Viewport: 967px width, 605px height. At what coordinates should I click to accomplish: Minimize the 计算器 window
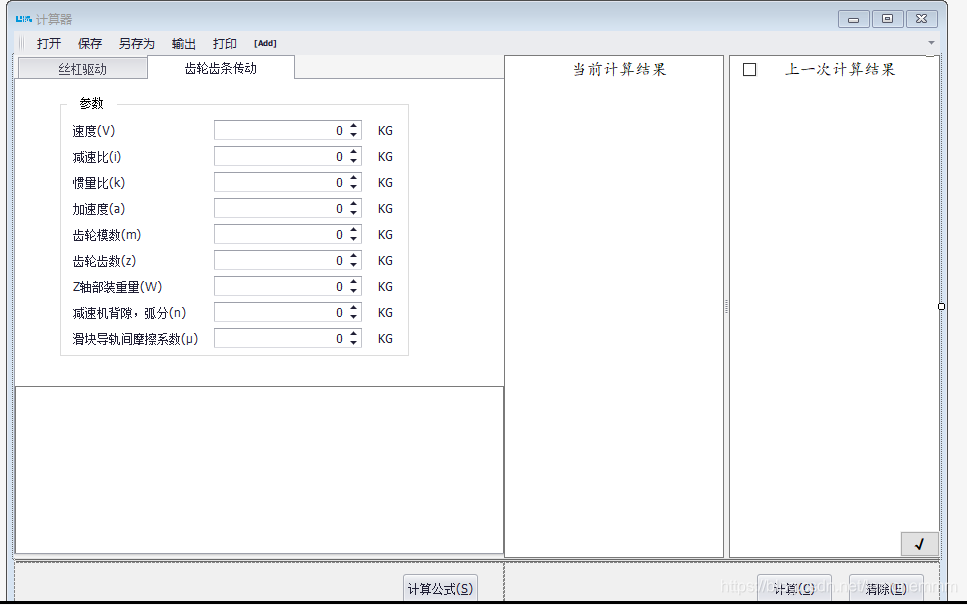(854, 19)
